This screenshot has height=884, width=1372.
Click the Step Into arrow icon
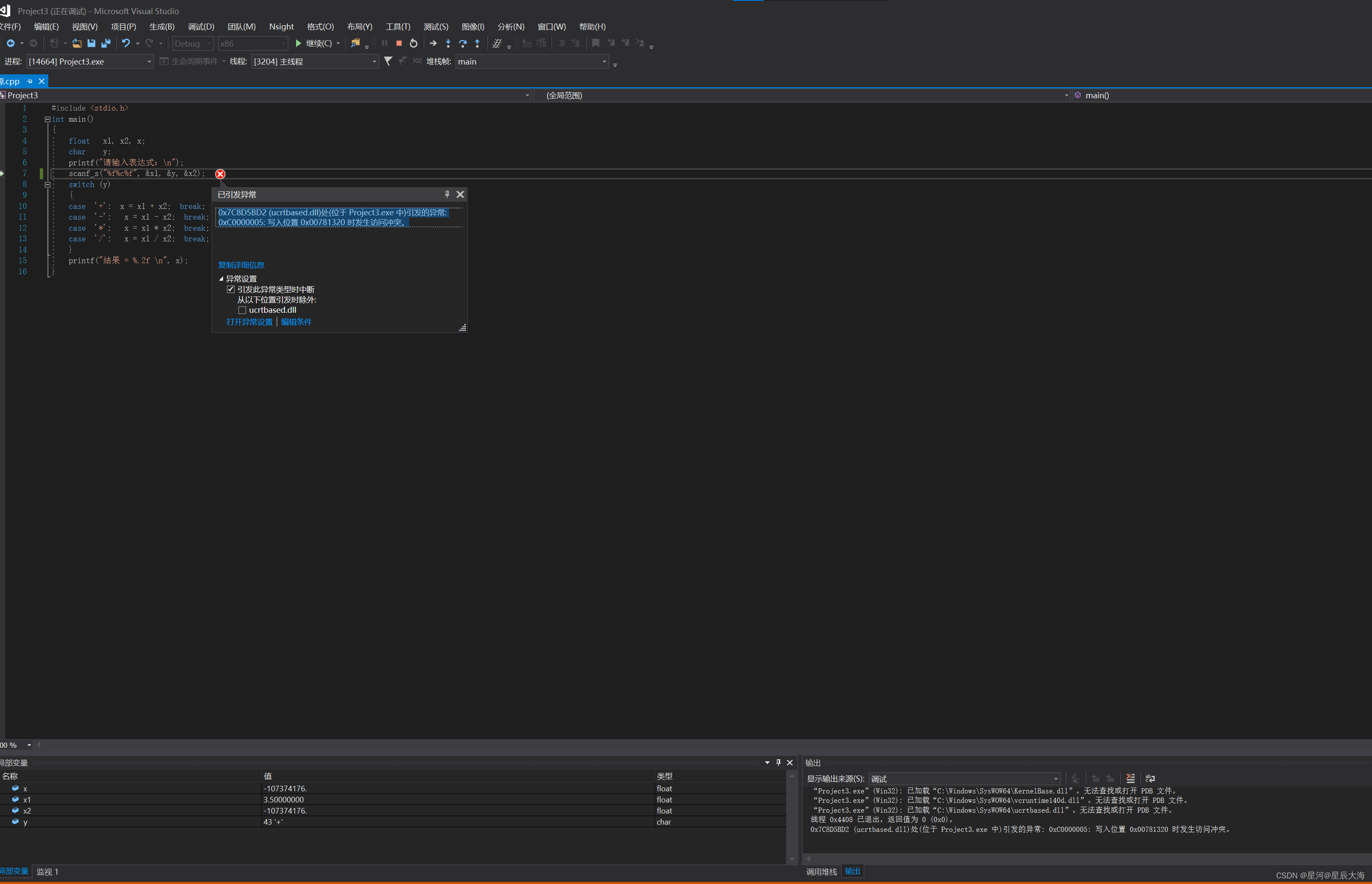(x=448, y=43)
